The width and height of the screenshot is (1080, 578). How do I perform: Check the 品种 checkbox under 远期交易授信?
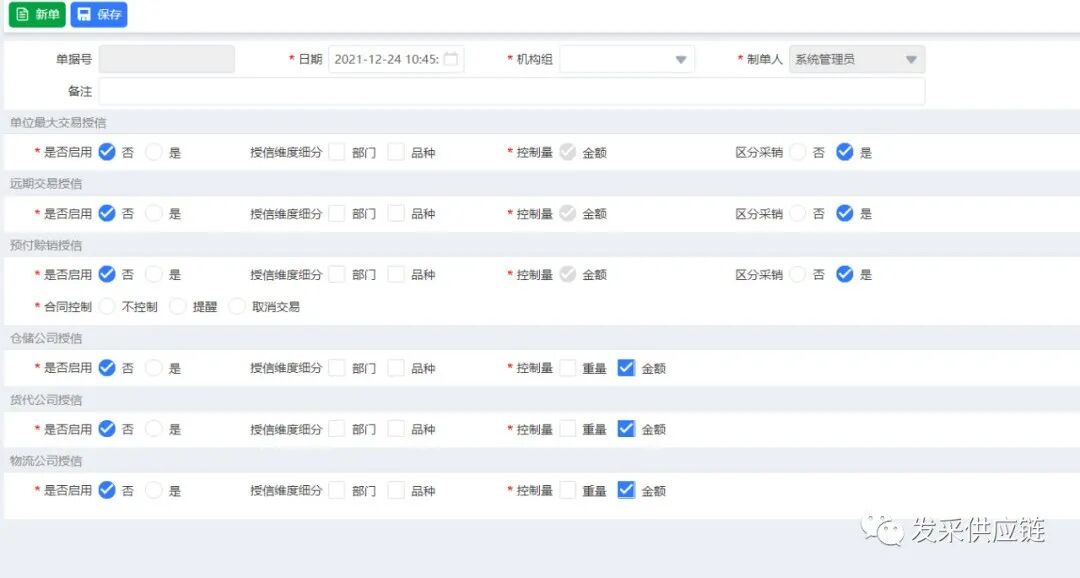point(396,213)
